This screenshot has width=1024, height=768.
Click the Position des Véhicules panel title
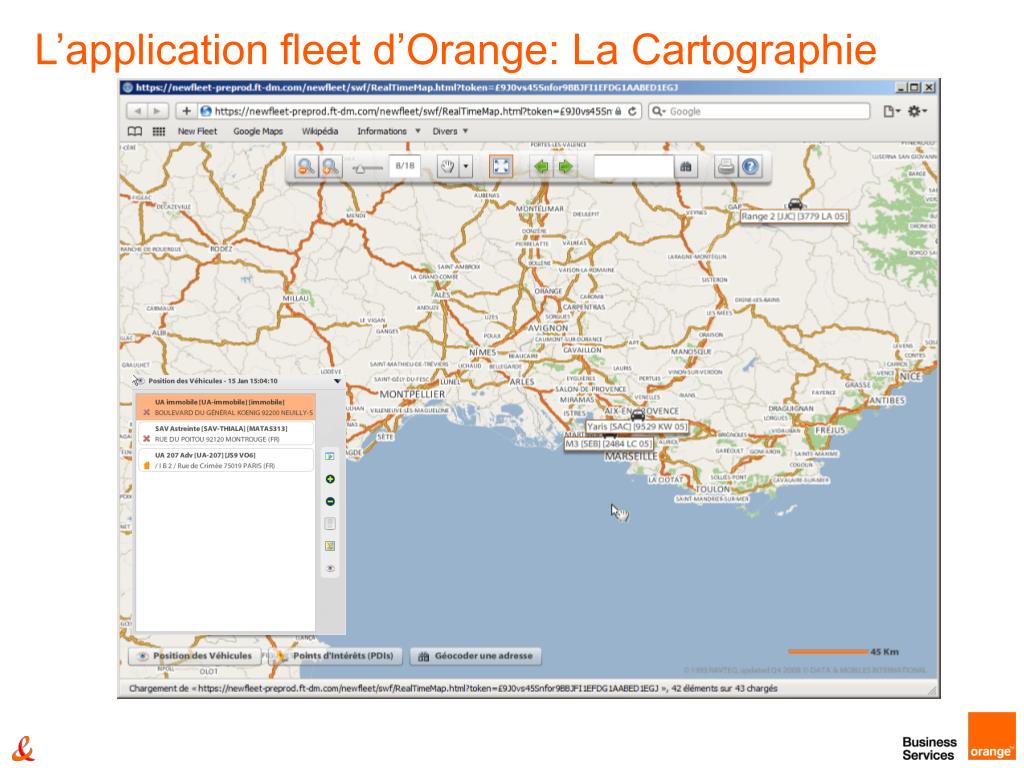(213, 381)
